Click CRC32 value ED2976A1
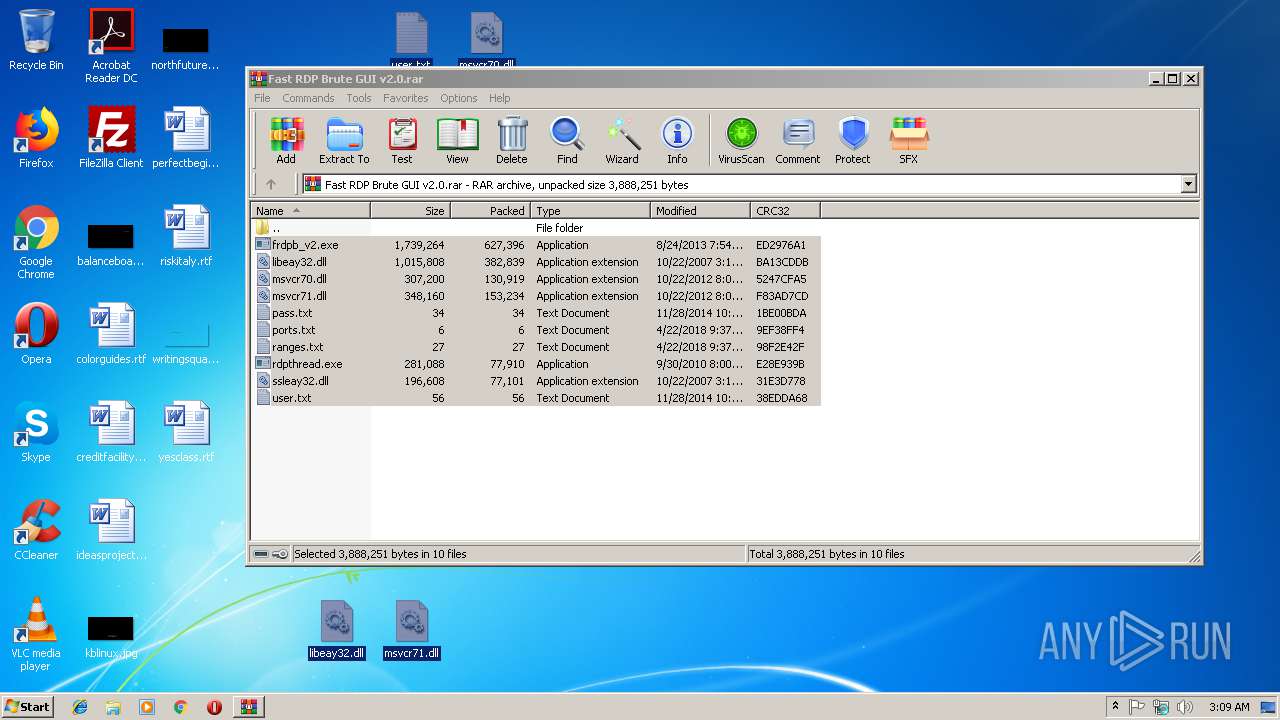1280x720 pixels. (781, 245)
